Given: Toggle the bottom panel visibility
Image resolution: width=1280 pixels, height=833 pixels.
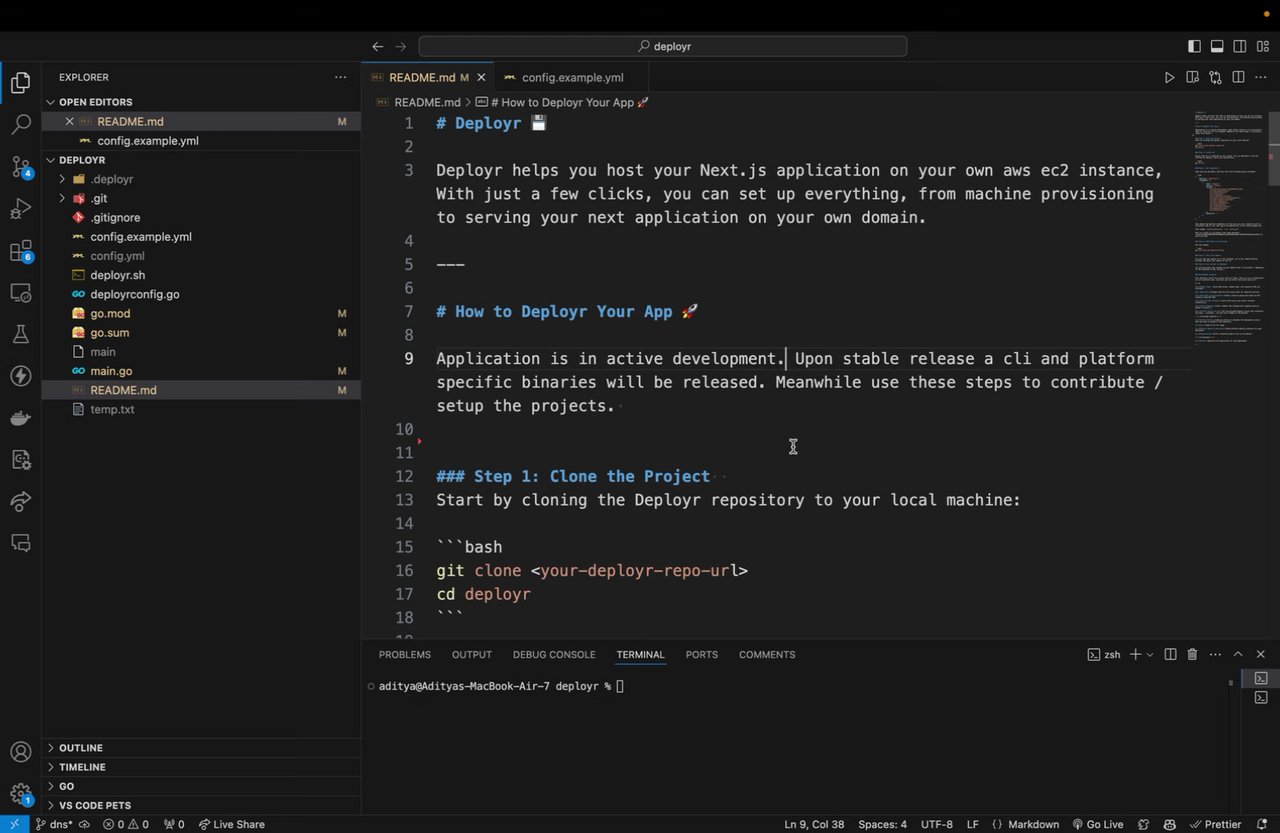Looking at the screenshot, I should pos(1217,46).
